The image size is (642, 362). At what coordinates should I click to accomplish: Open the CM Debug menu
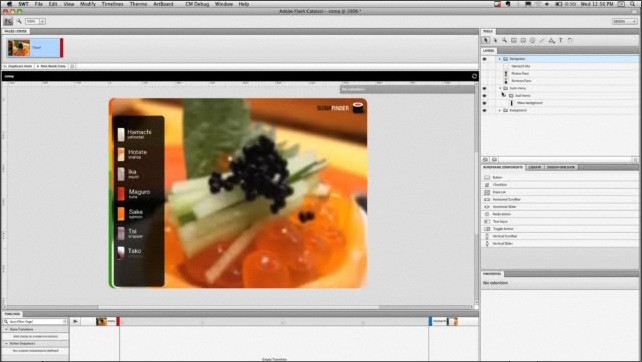point(197,4)
